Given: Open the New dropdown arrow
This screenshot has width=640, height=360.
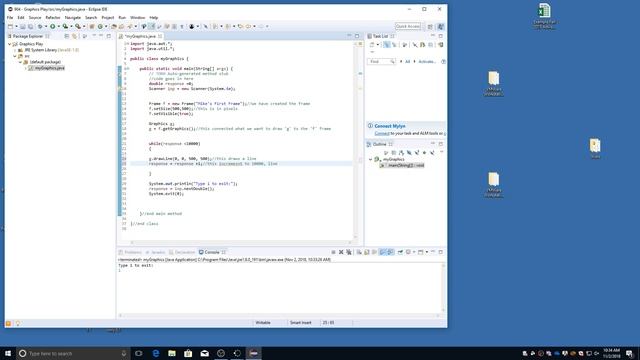Looking at the screenshot, I should pos(16,27).
